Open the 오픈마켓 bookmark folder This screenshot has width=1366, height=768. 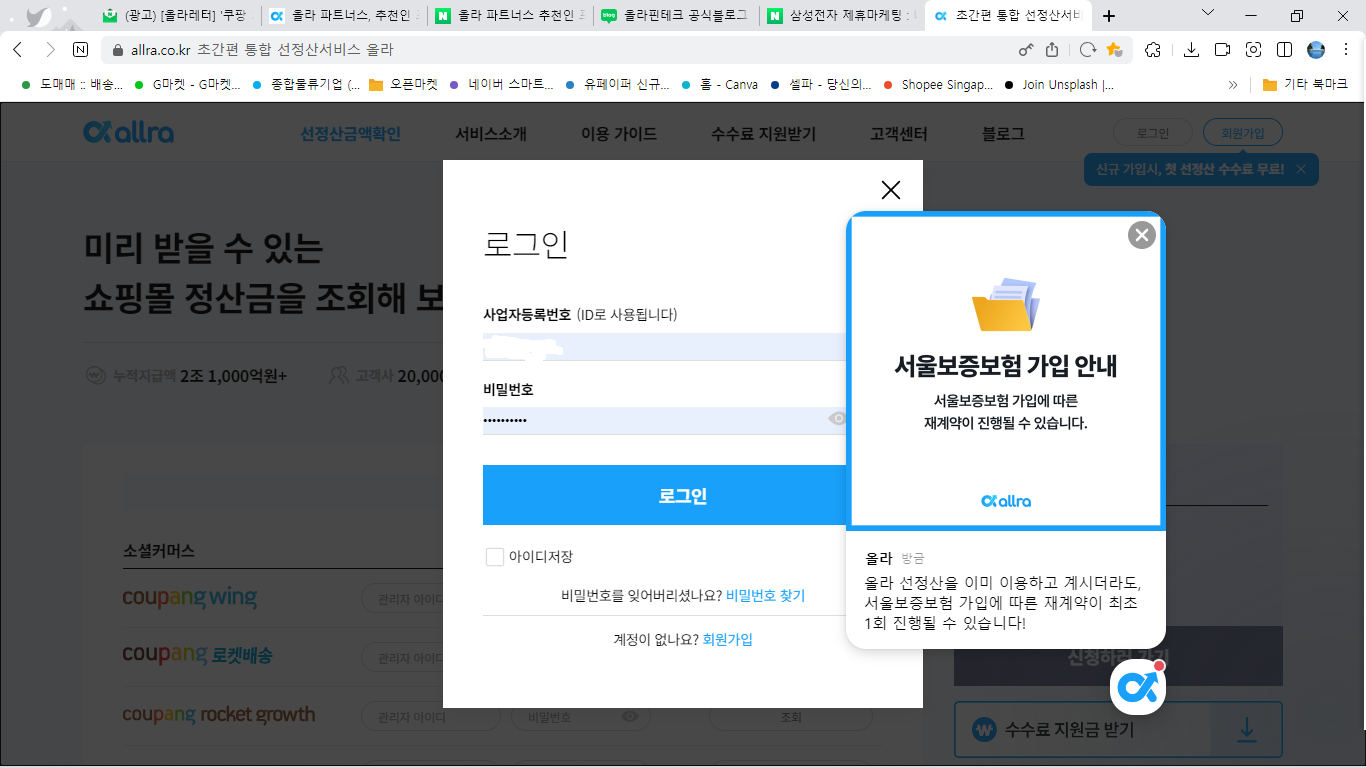[404, 85]
